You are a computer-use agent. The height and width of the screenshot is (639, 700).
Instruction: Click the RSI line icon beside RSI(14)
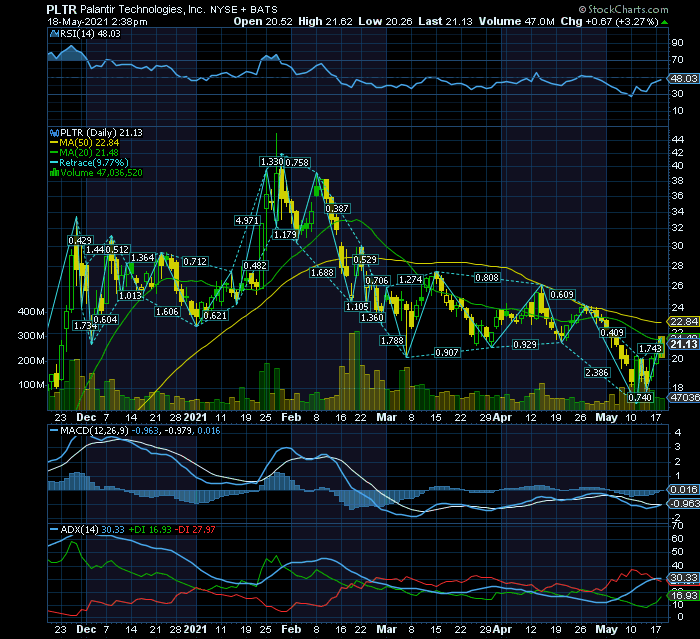[x=54, y=34]
